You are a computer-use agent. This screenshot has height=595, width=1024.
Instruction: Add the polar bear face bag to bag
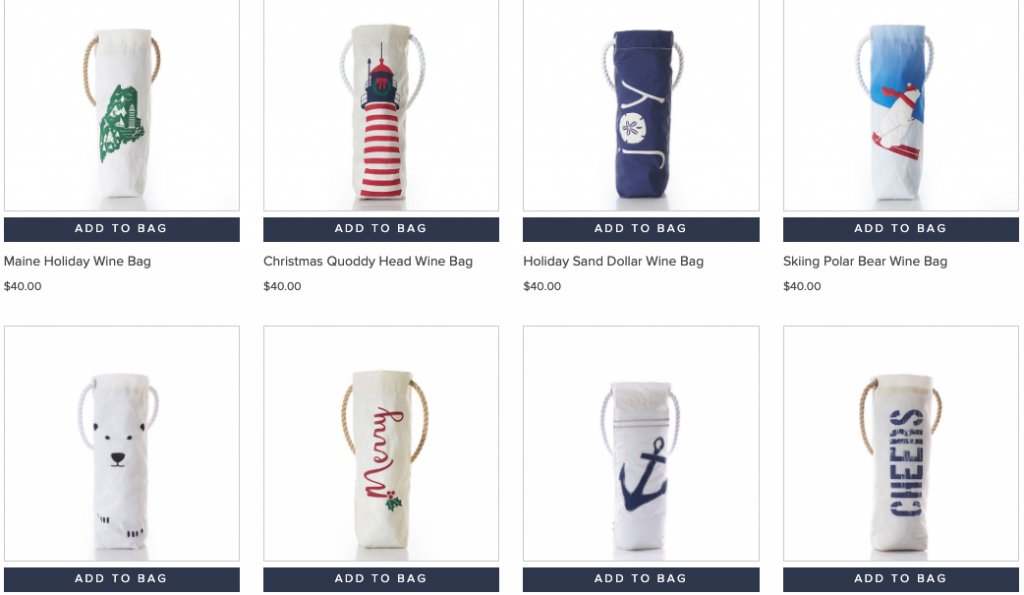click(121, 579)
